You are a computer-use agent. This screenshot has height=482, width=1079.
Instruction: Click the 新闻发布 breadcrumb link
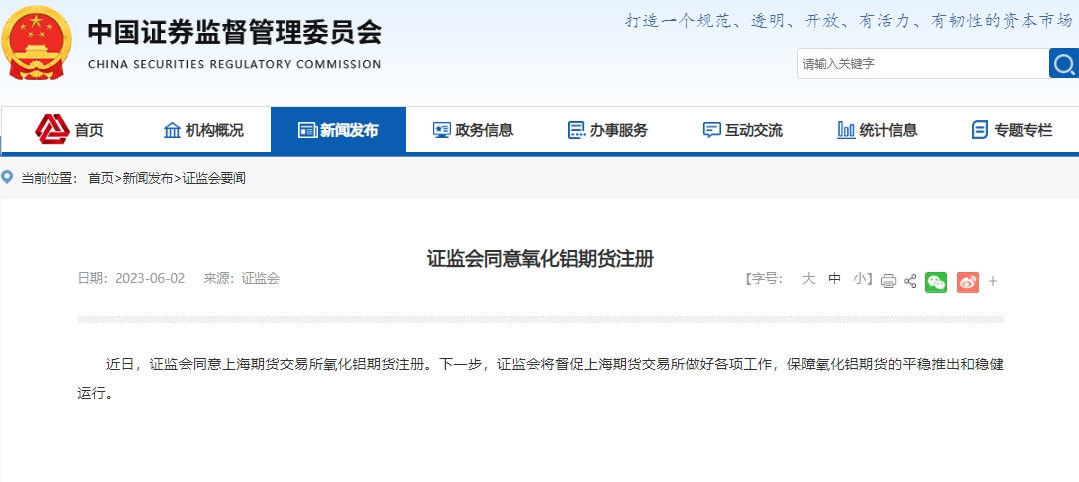148,179
